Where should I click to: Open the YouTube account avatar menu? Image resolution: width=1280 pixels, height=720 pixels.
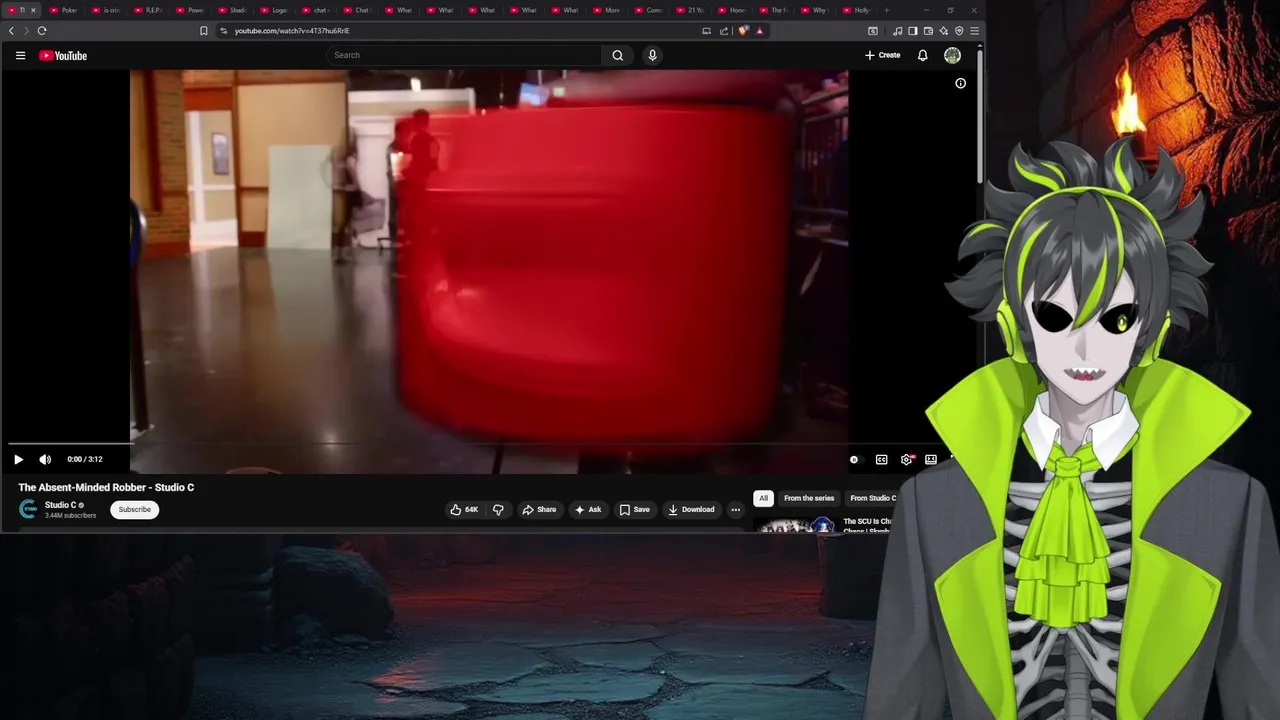click(x=952, y=55)
